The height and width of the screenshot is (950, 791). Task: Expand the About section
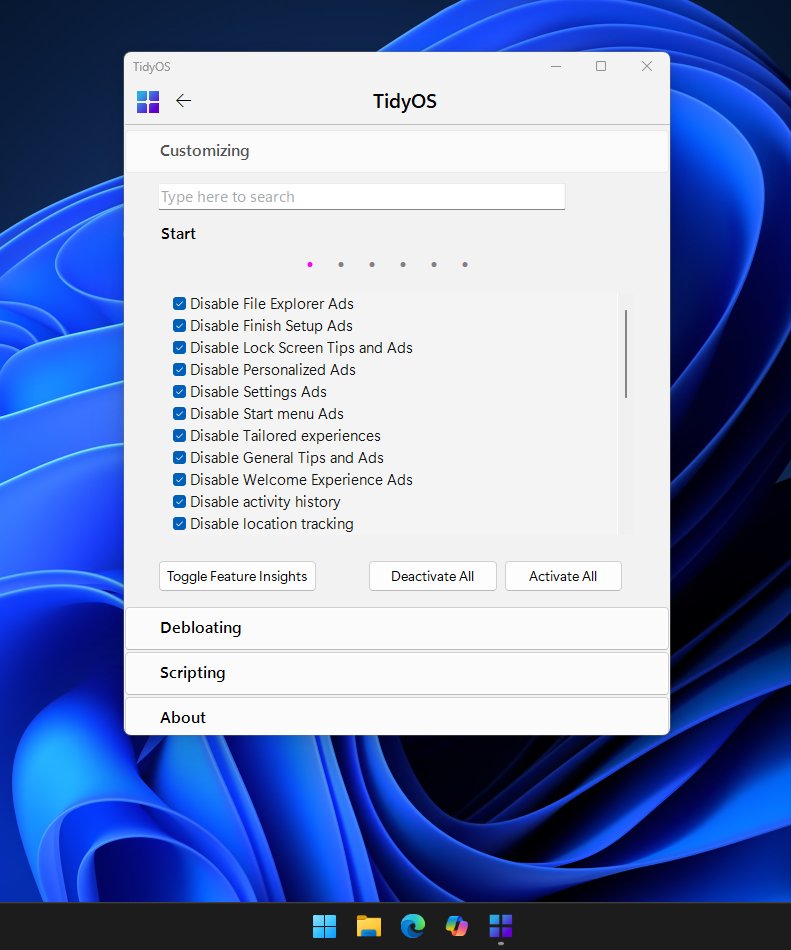pos(397,717)
